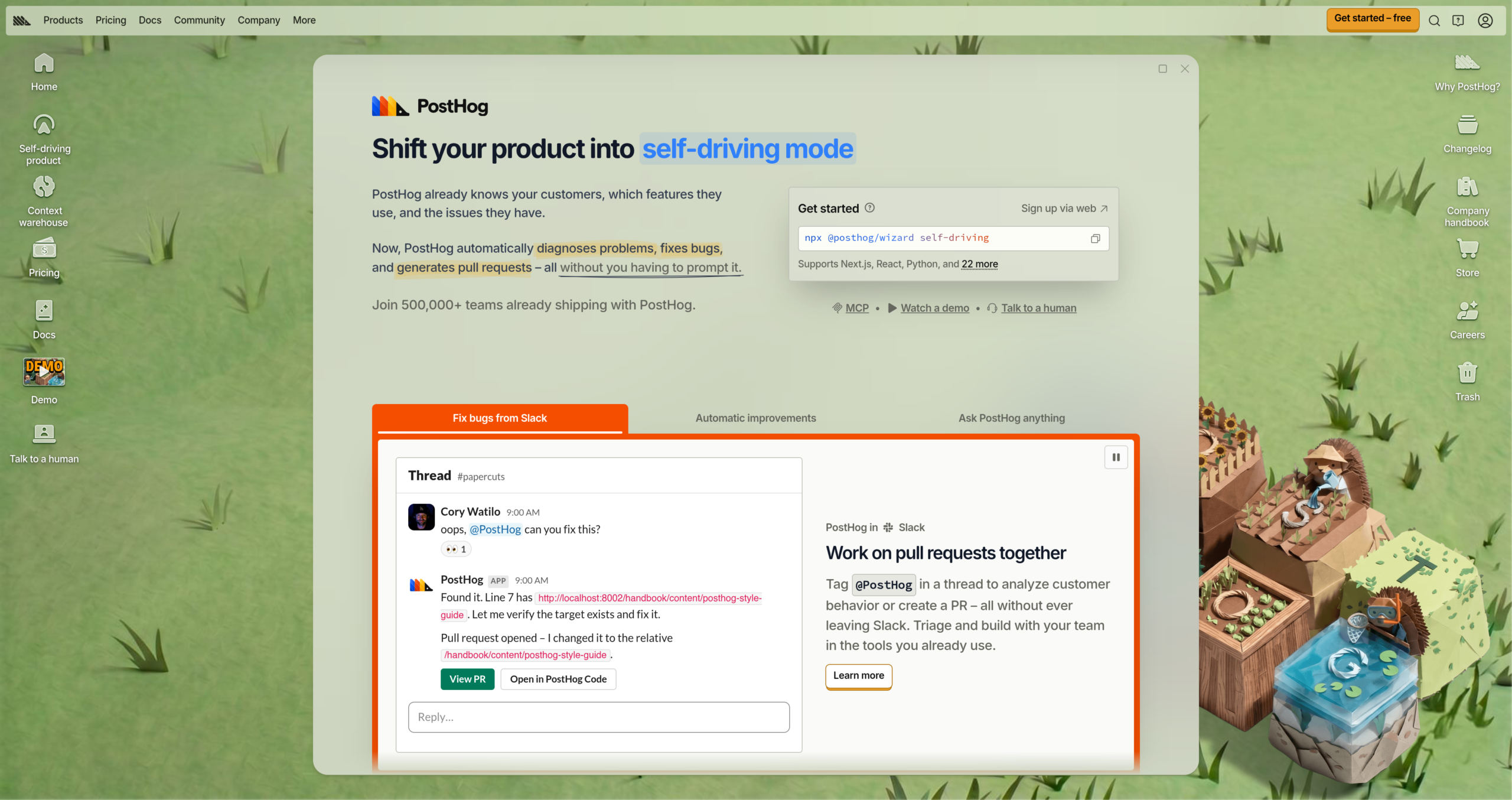This screenshot has height=800, width=1512.
Task: Click the npx @posthog/wizard command box
Action: pyautogui.click(x=953, y=238)
